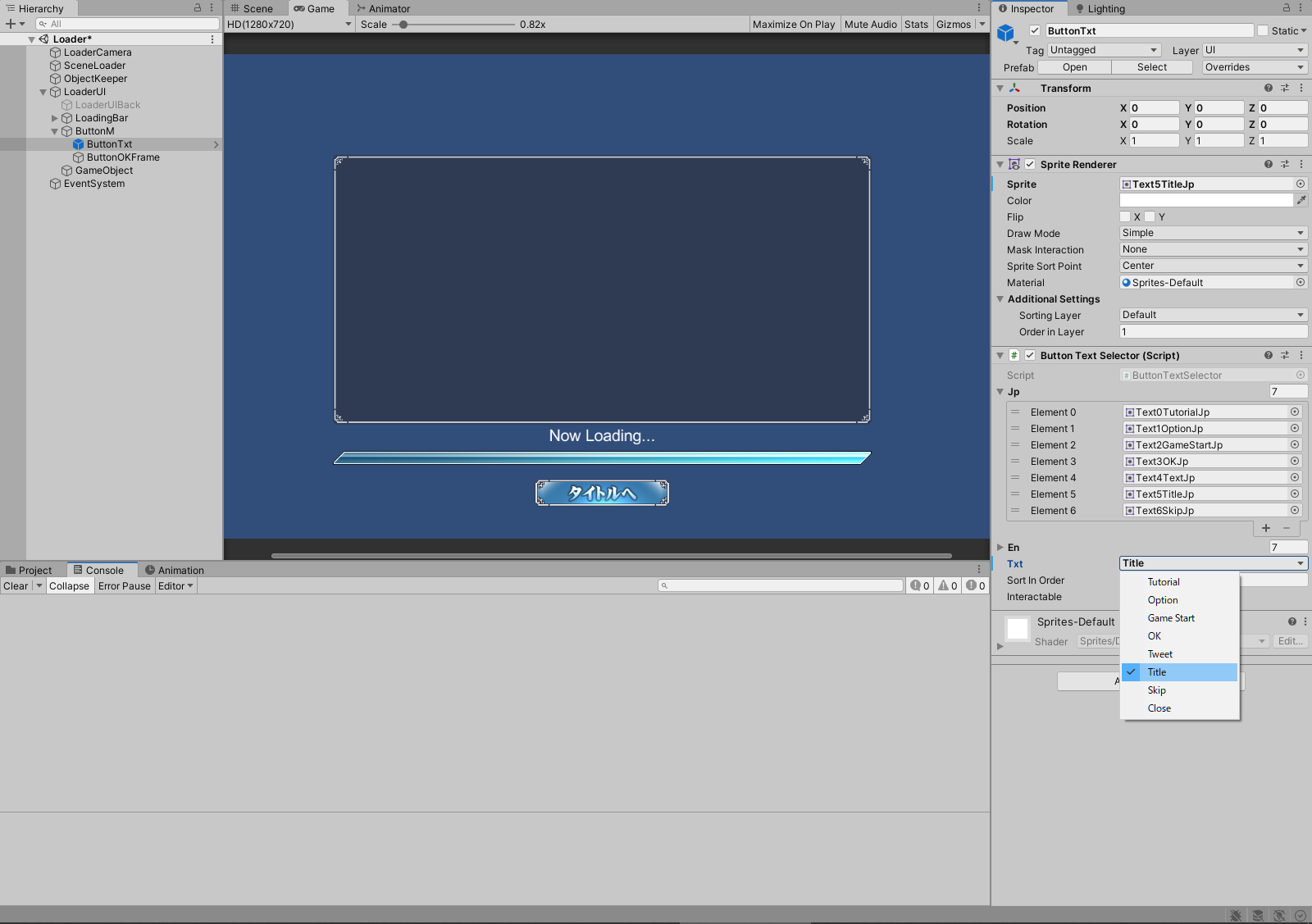Open Transform component preset settings
Screen dimensions: 1312x924
[1285, 88]
